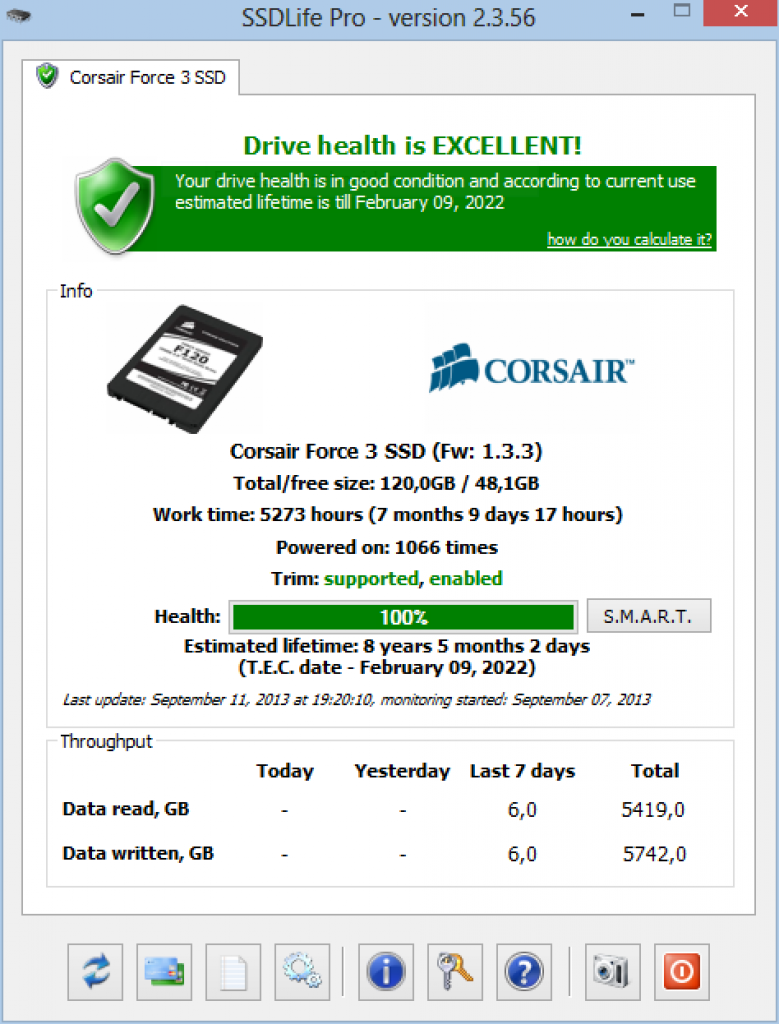Click the 'Yesterday' column header
The width and height of the screenshot is (779, 1024).
(402, 771)
